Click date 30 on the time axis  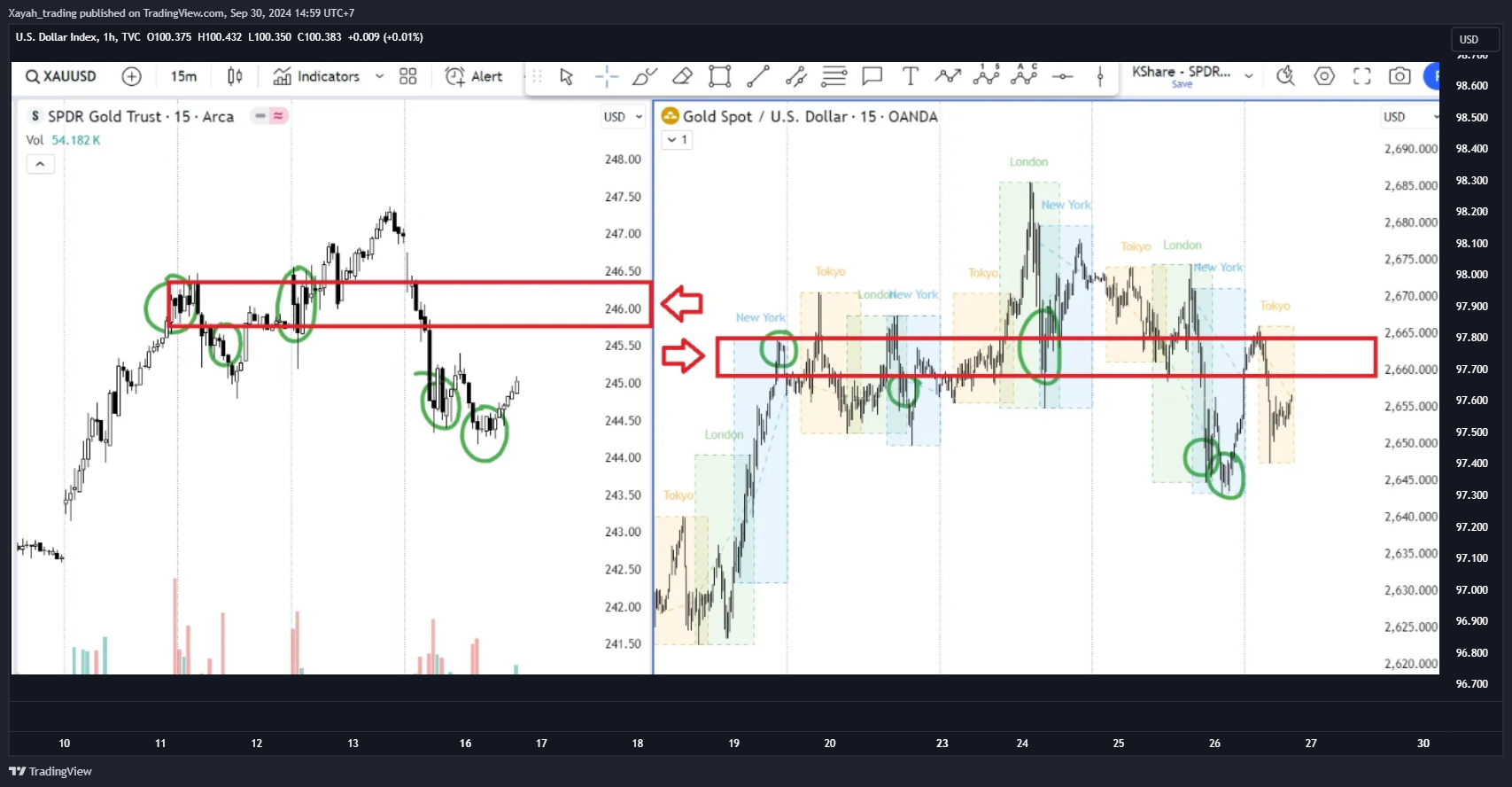1423,744
